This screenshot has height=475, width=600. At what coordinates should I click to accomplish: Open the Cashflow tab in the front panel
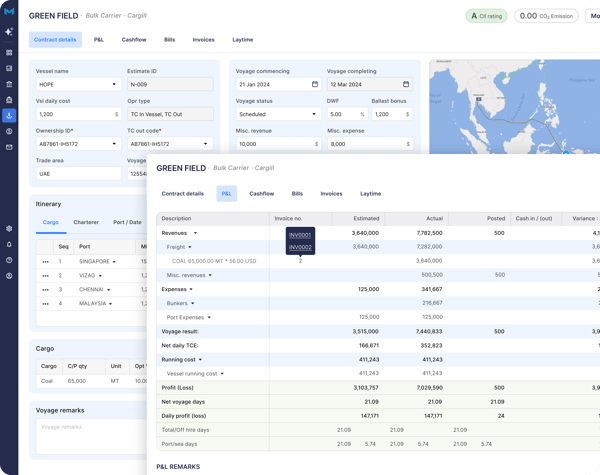(262, 194)
